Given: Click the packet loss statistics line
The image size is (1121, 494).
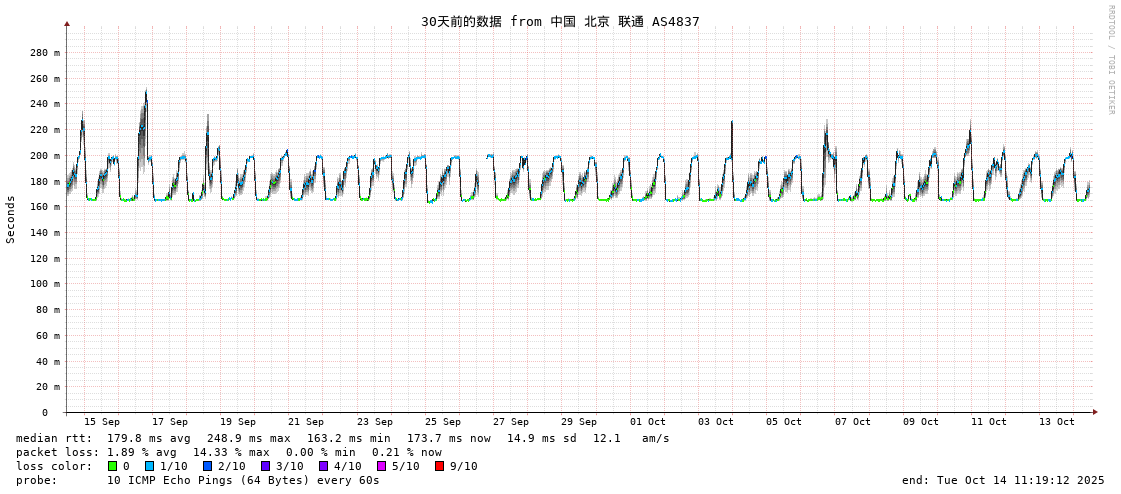Looking at the screenshot, I should (x=228, y=452).
